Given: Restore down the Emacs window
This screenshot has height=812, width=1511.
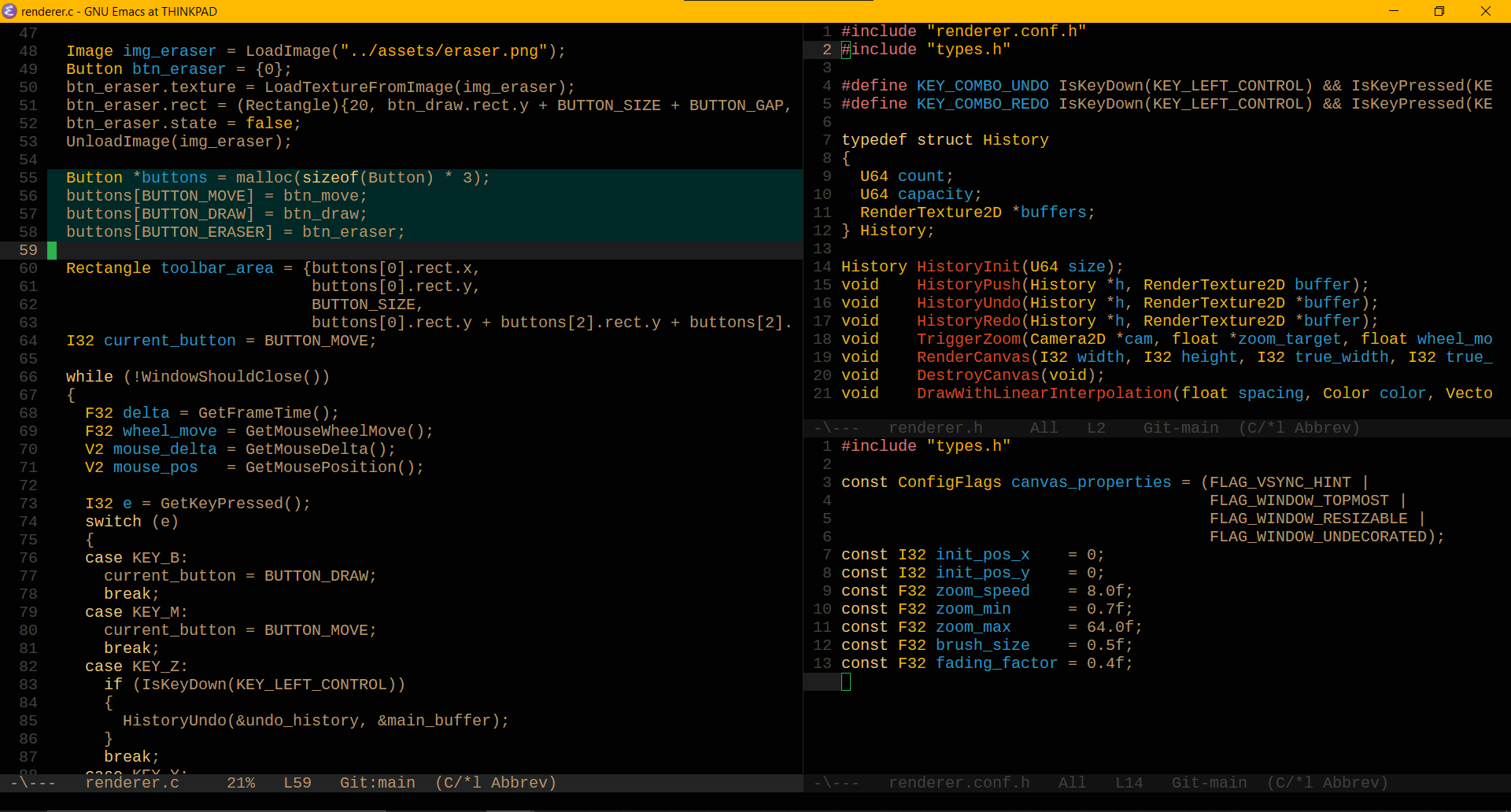Looking at the screenshot, I should [x=1439, y=11].
